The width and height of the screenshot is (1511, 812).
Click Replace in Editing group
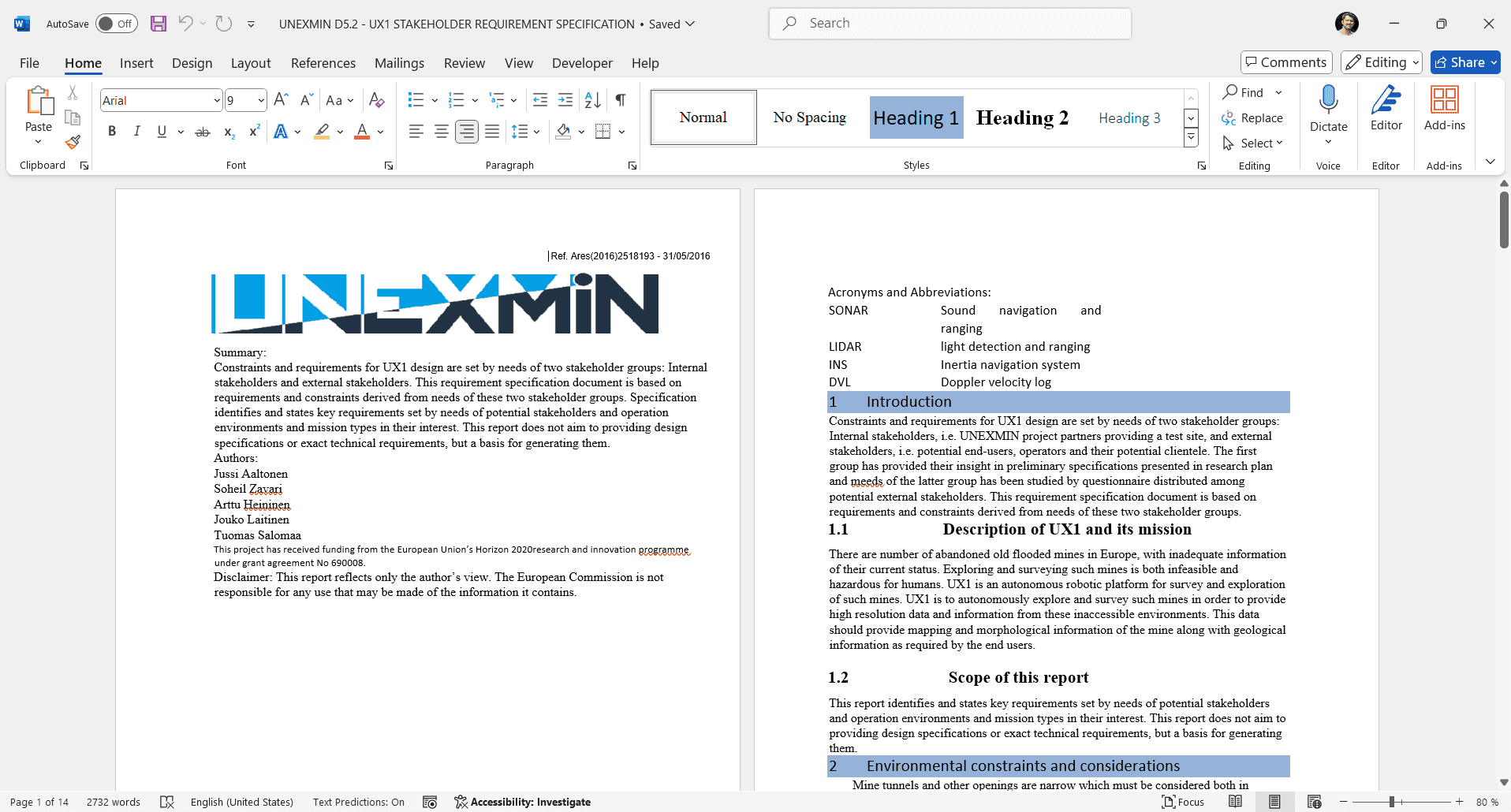[1253, 117]
